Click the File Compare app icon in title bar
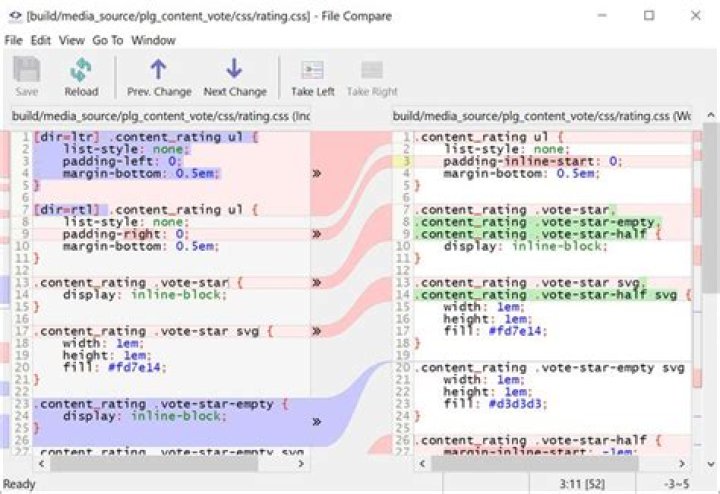 15,16
